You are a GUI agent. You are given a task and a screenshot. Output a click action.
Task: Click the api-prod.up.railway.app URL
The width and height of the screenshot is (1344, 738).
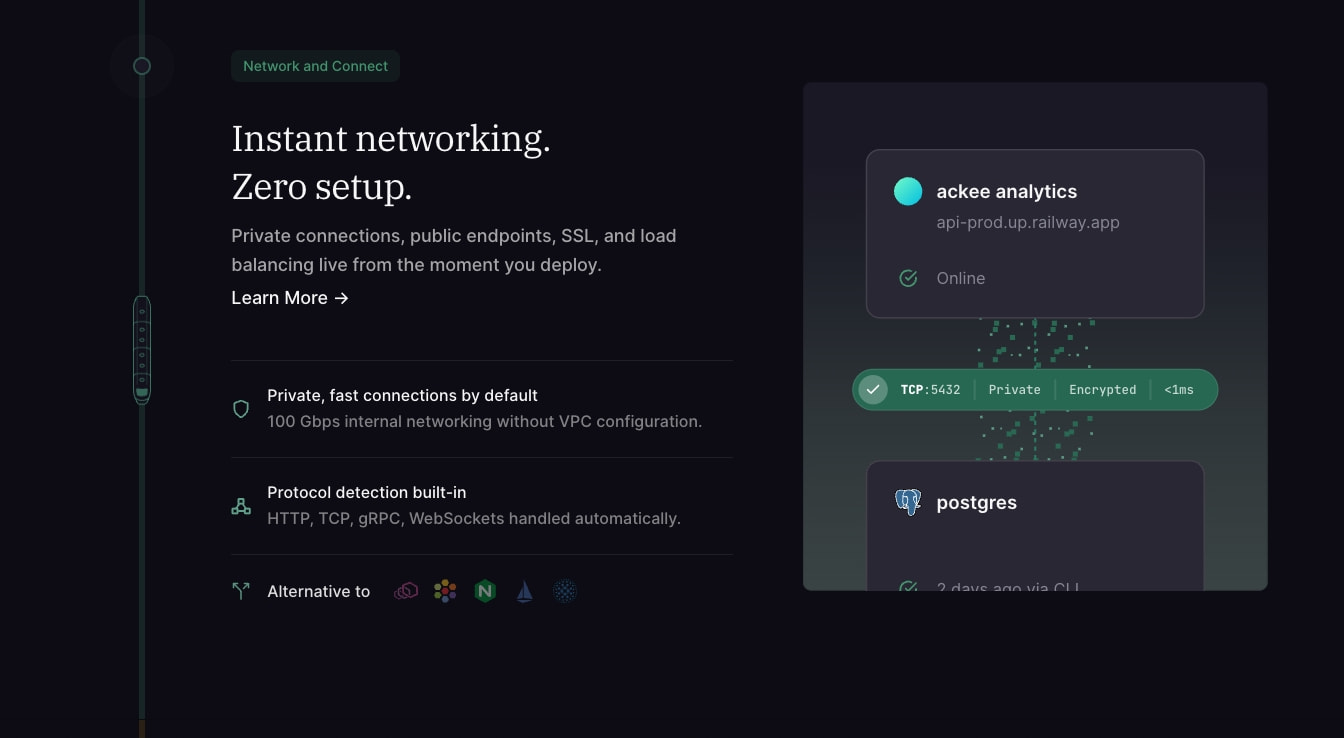1028,222
